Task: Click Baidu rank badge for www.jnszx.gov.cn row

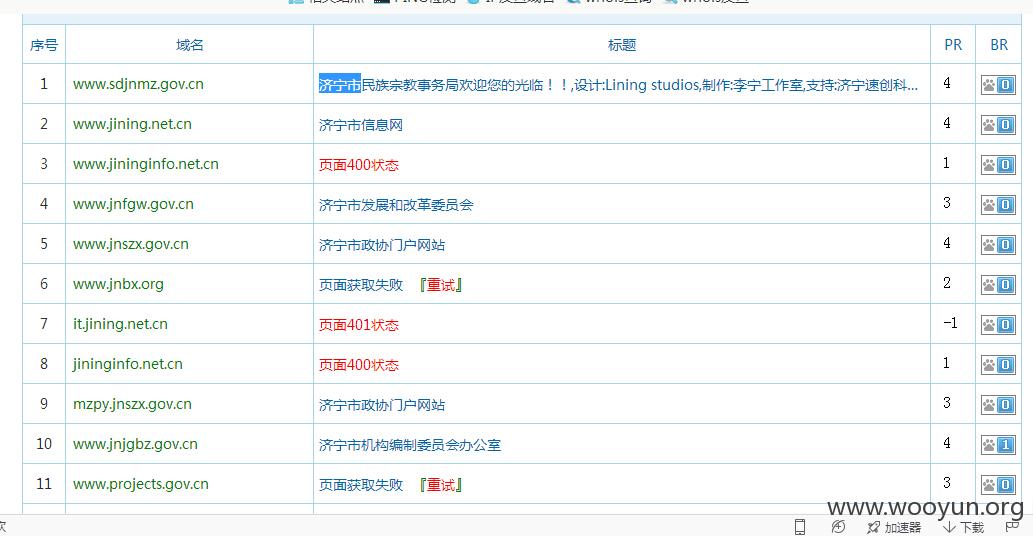Action: click(998, 245)
